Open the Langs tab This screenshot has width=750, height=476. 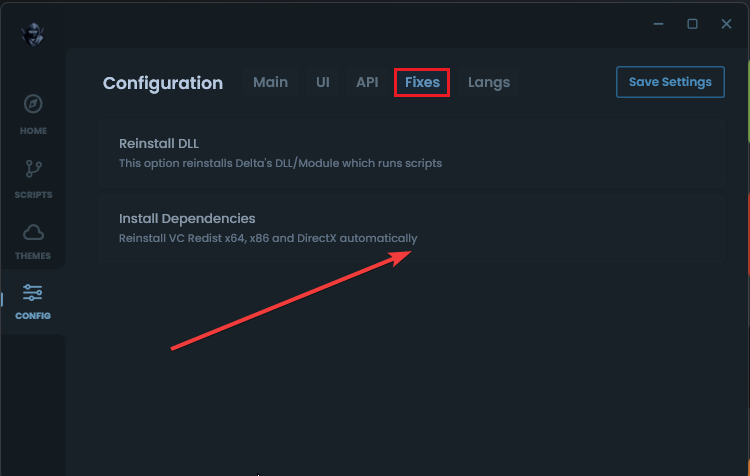[x=488, y=82]
